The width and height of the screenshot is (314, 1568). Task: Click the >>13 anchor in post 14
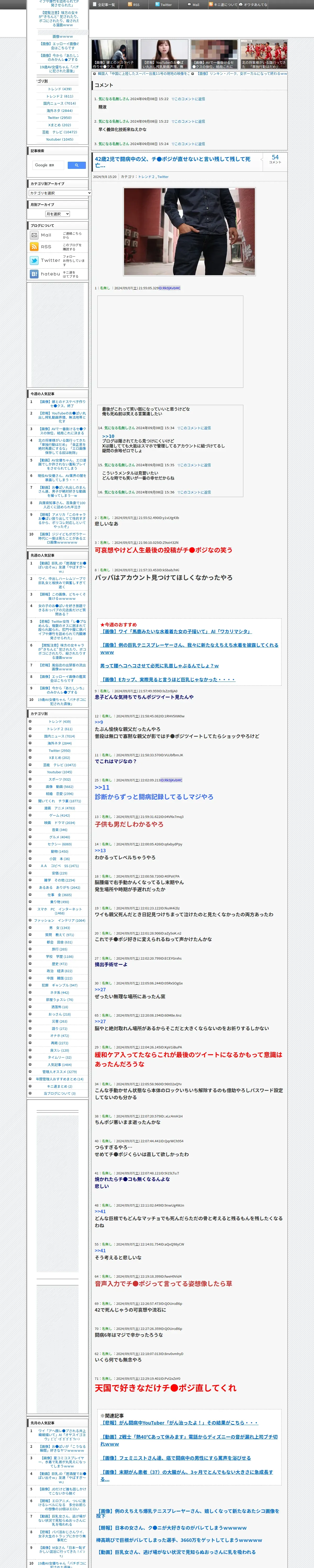pos(100,851)
